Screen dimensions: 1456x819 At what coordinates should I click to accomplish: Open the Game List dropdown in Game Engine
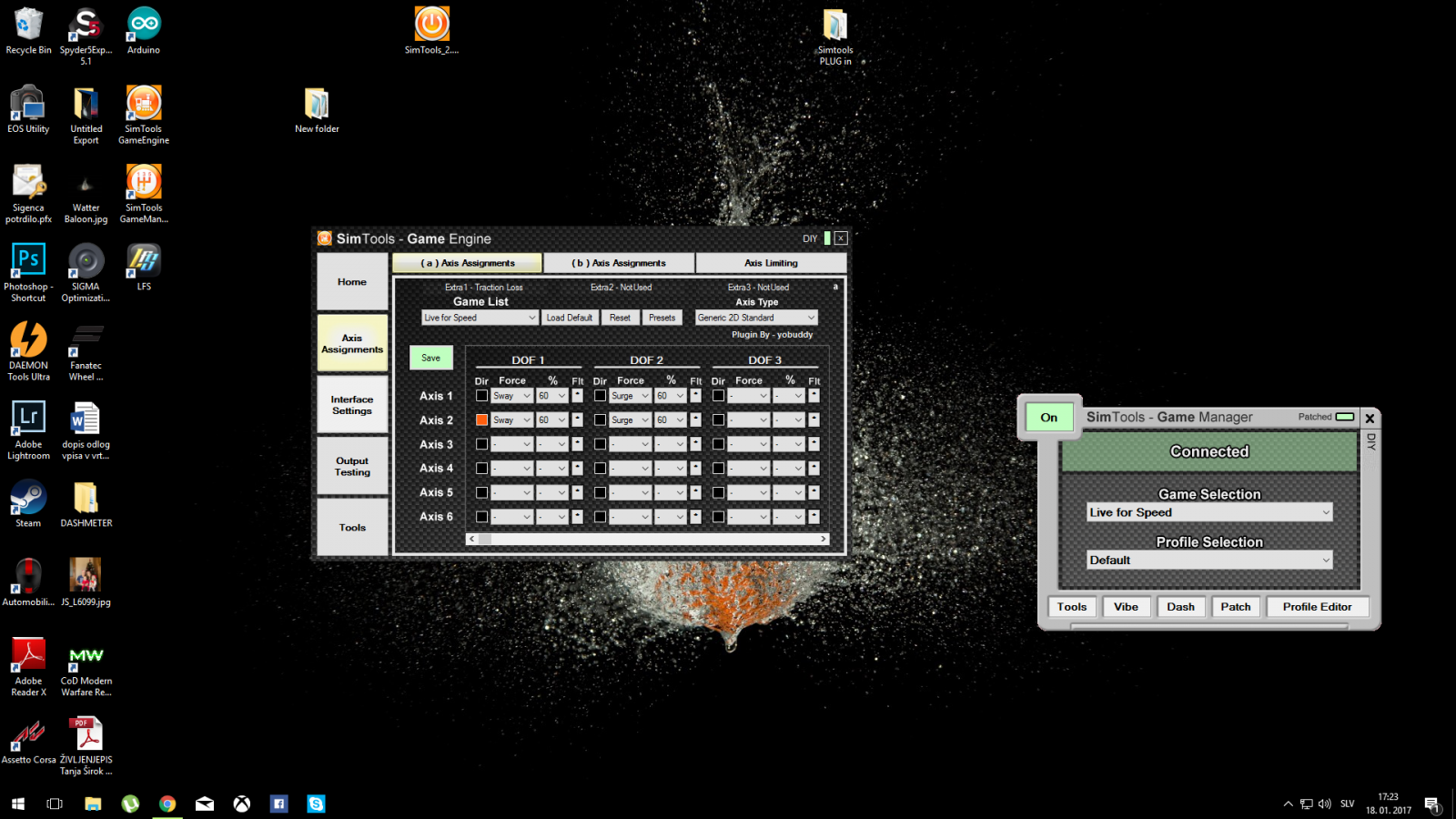click(x=480, y=318)
